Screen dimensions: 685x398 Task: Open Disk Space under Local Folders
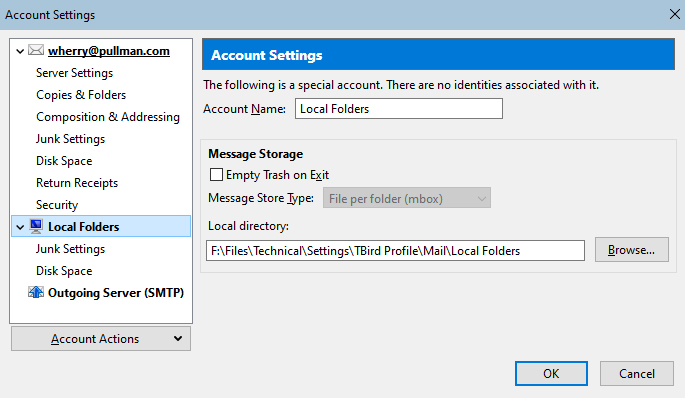click(64, 271)
